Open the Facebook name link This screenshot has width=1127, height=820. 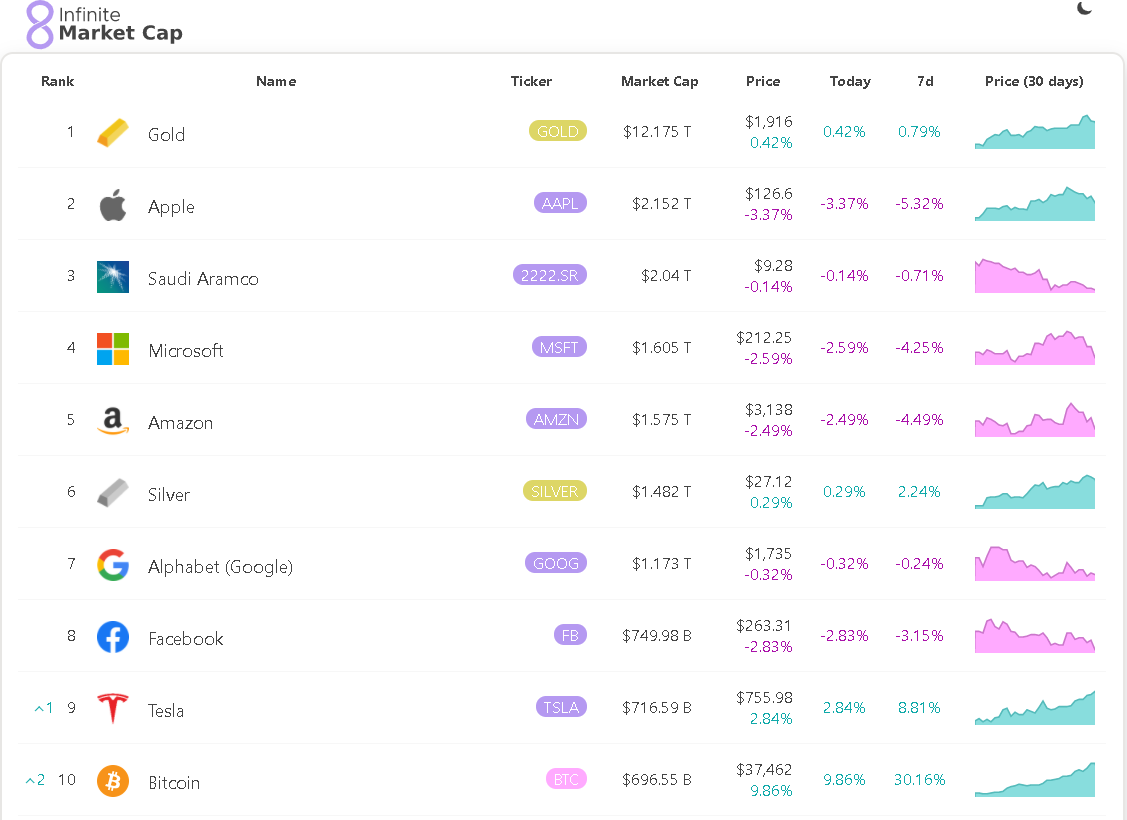click(185, 639)
